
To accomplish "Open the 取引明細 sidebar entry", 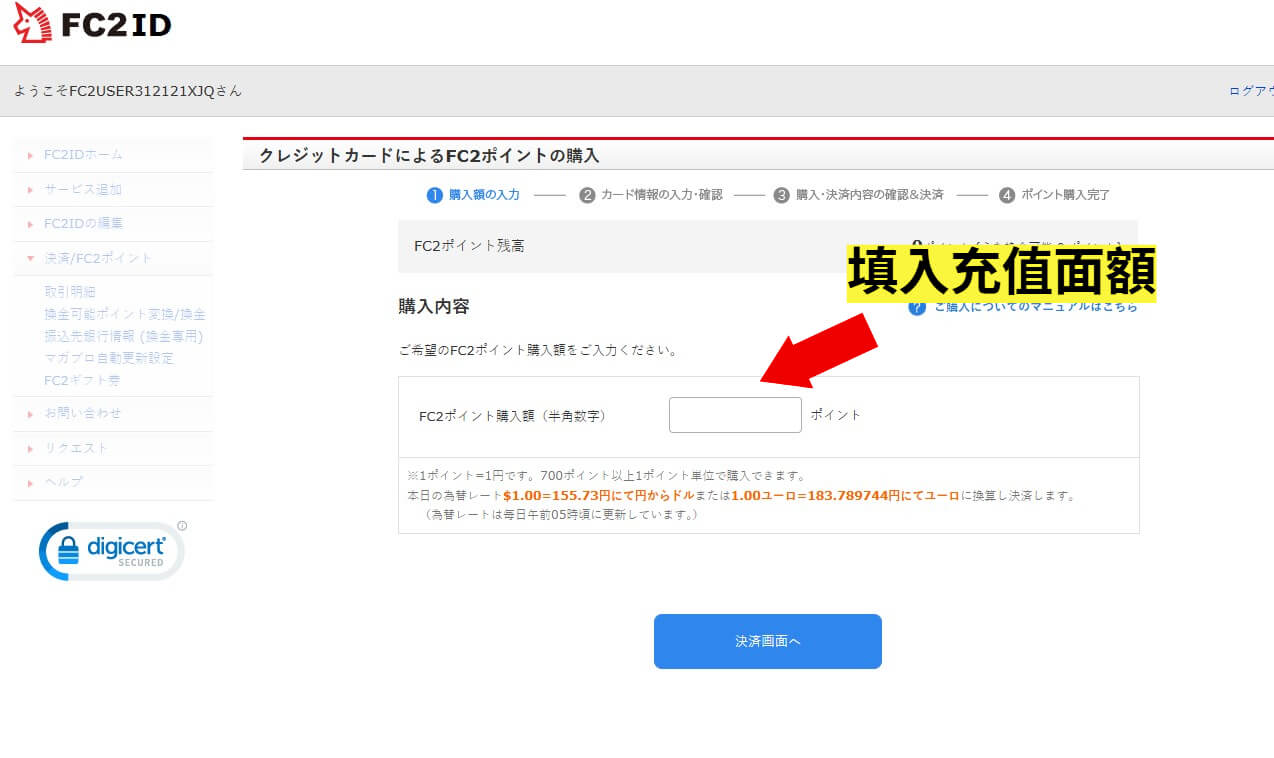I will [x=70, y=291].
